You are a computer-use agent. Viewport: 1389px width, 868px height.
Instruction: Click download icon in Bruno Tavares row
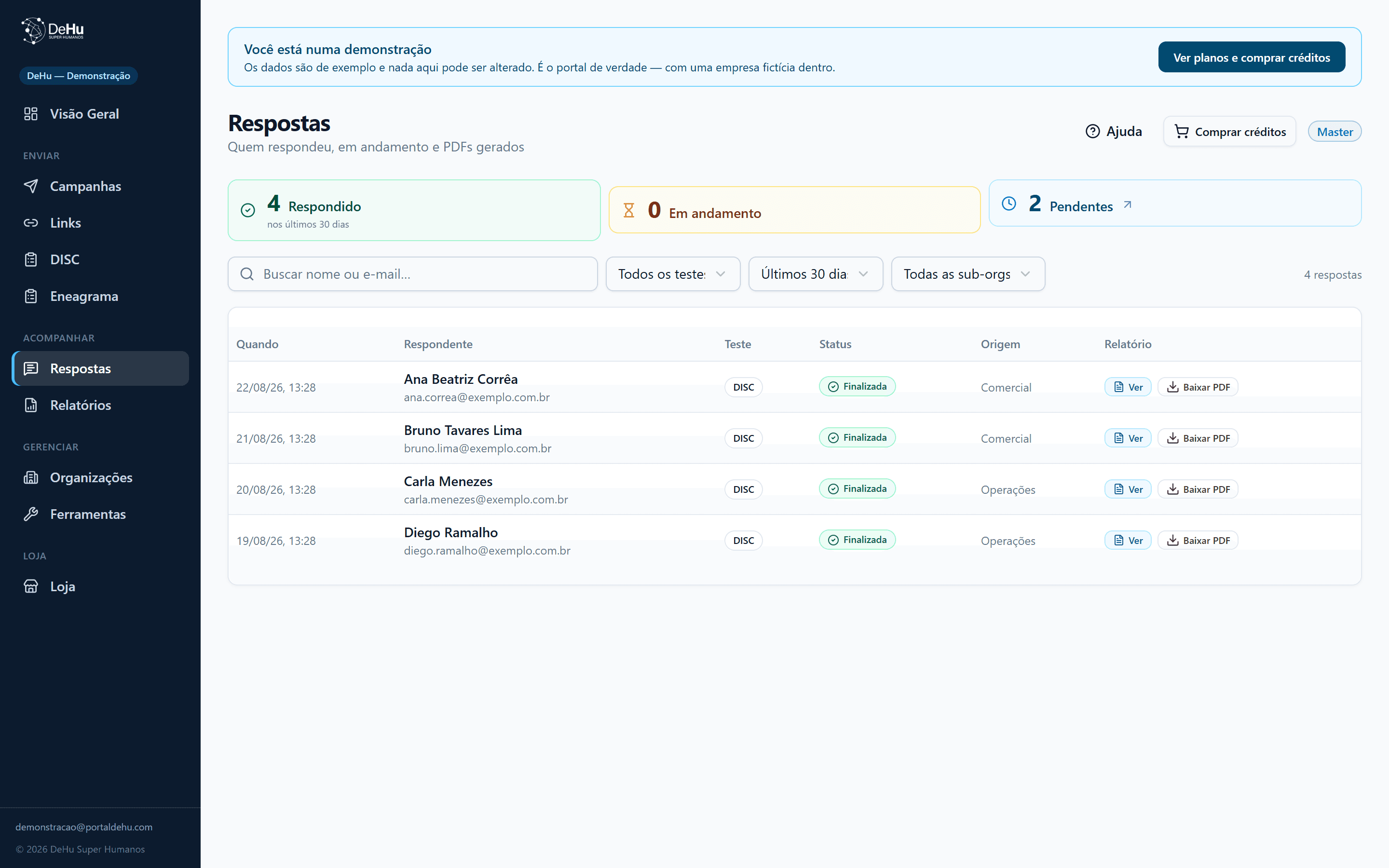(x=1173, y=438)
